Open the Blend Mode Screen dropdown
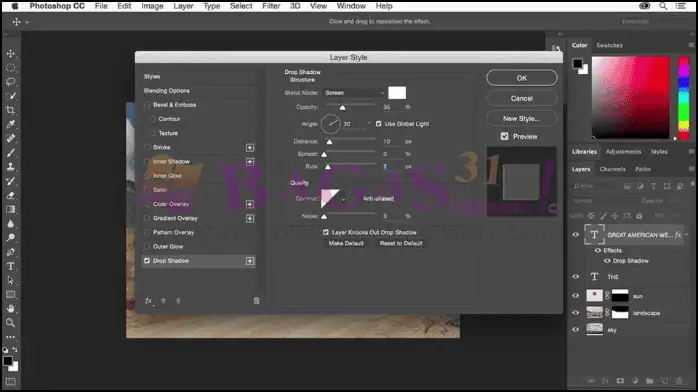 pyautogui.click(x=354, y=93)
